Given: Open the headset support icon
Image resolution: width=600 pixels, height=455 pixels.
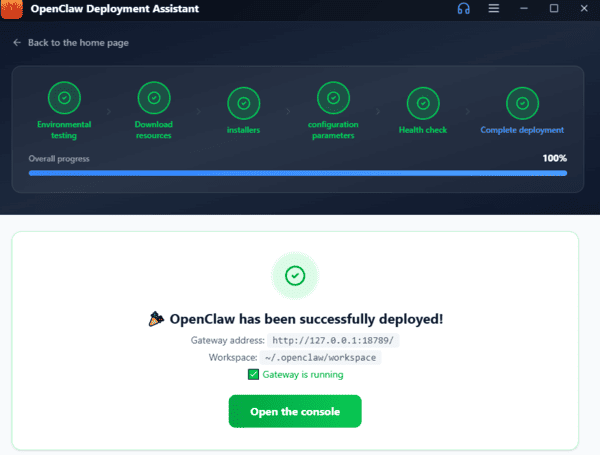Looking at the screenshot, I should pos(463,9).
